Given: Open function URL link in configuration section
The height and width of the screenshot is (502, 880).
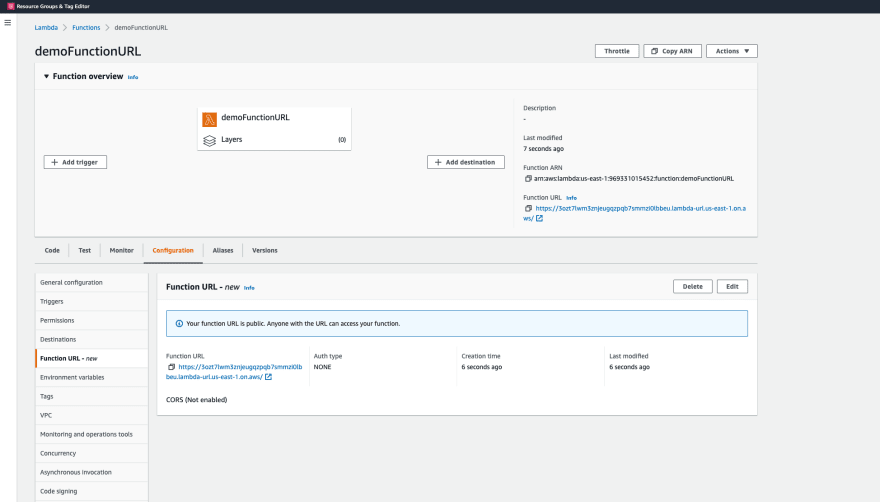Looking at the screenshot, I should point(234,372).
